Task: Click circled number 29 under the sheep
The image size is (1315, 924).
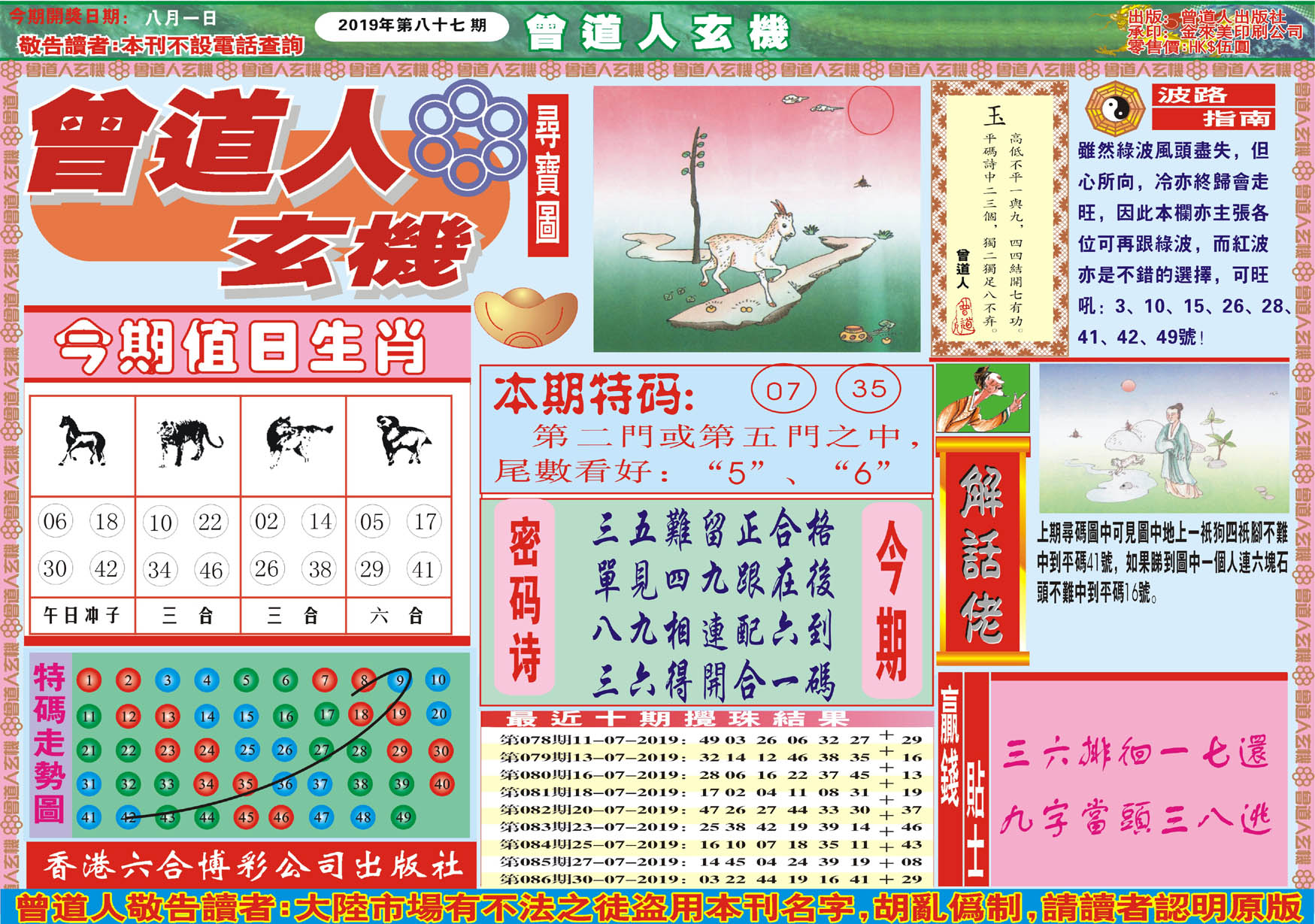Action: tap(371, 569)
